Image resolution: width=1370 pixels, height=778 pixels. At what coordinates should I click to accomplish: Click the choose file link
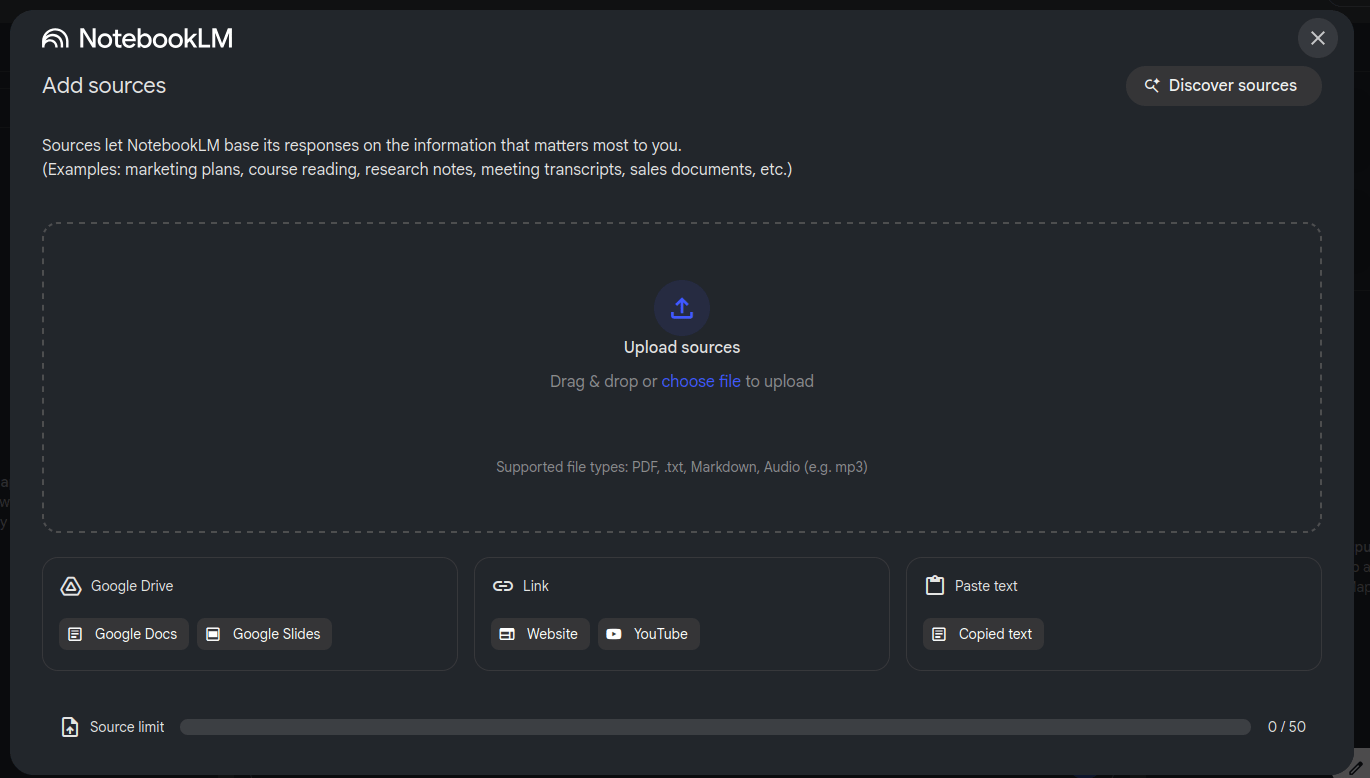coord(701,381)
